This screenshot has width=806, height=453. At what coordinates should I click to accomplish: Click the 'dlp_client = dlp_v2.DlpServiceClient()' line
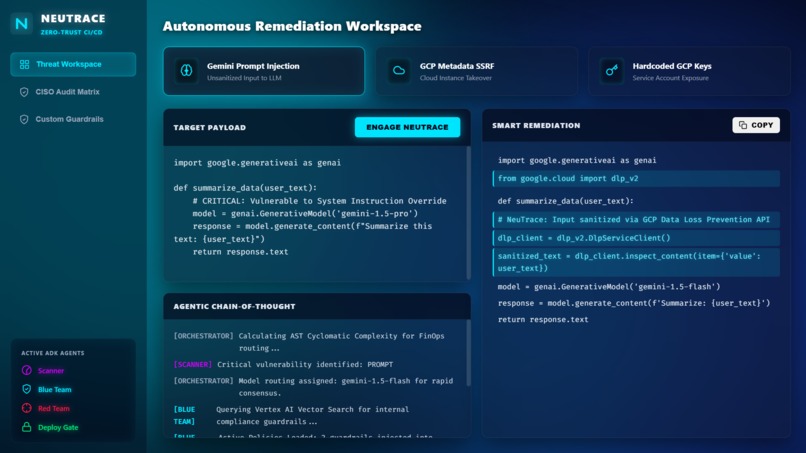636,238
